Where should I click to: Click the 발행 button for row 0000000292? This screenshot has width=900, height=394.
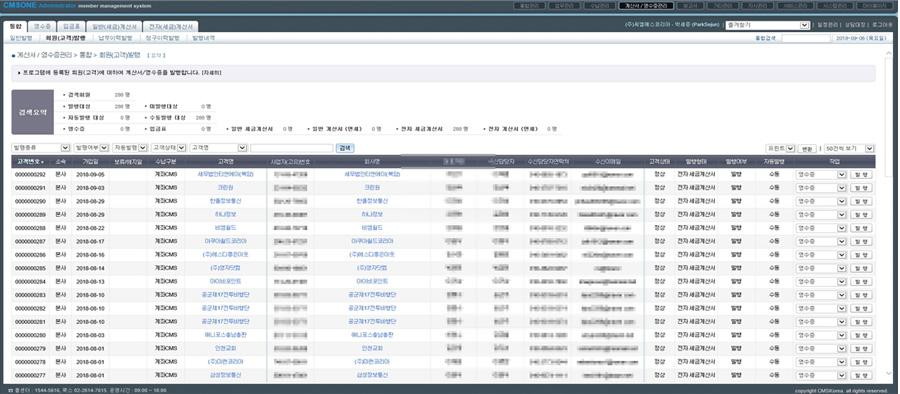[x=861, y=174]
